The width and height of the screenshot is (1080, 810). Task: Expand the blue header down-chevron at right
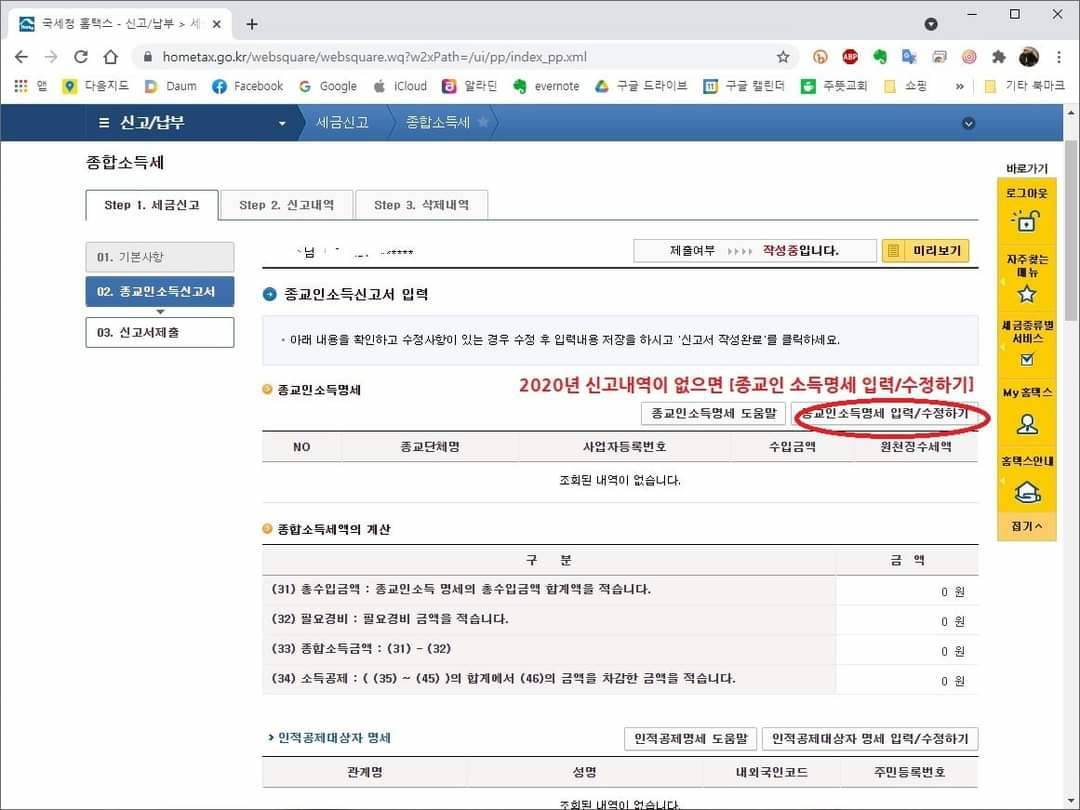pyautogui.click(x=967, y=123)
